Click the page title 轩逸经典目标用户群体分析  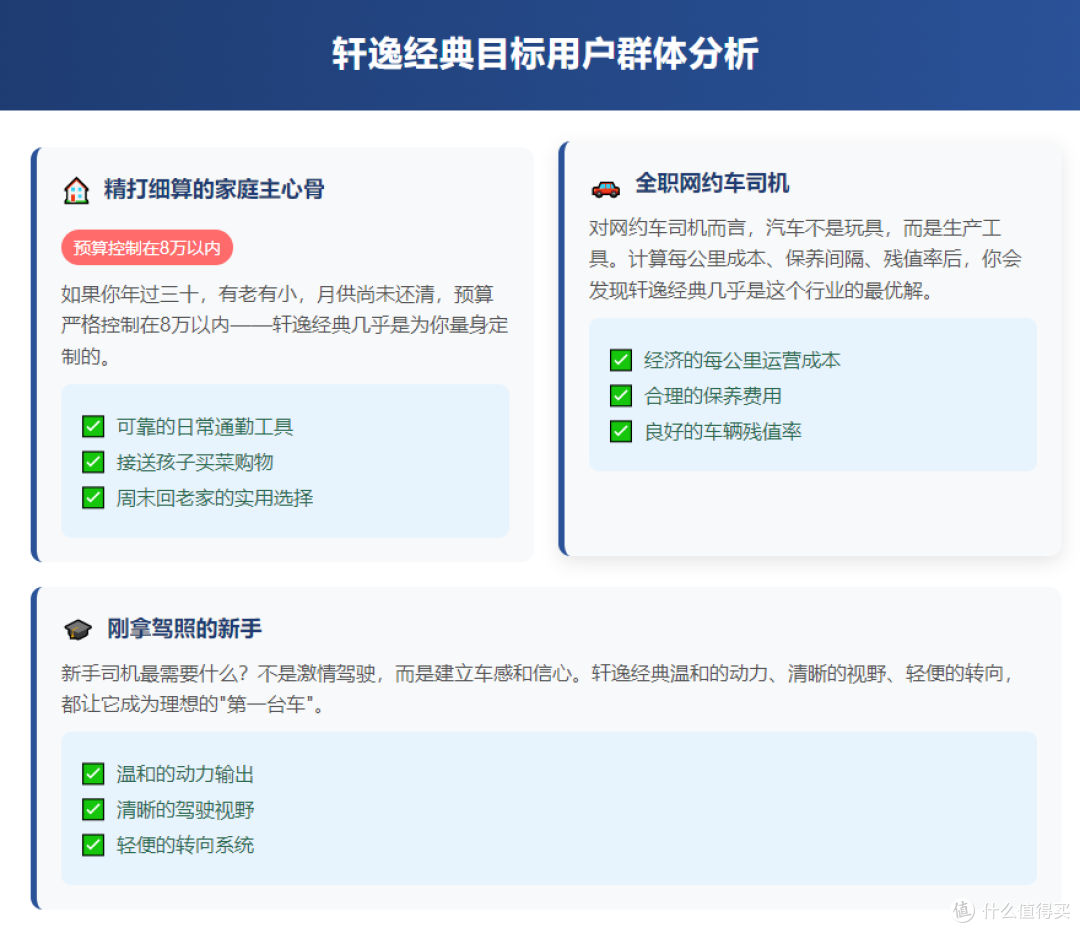coord(546,53)
